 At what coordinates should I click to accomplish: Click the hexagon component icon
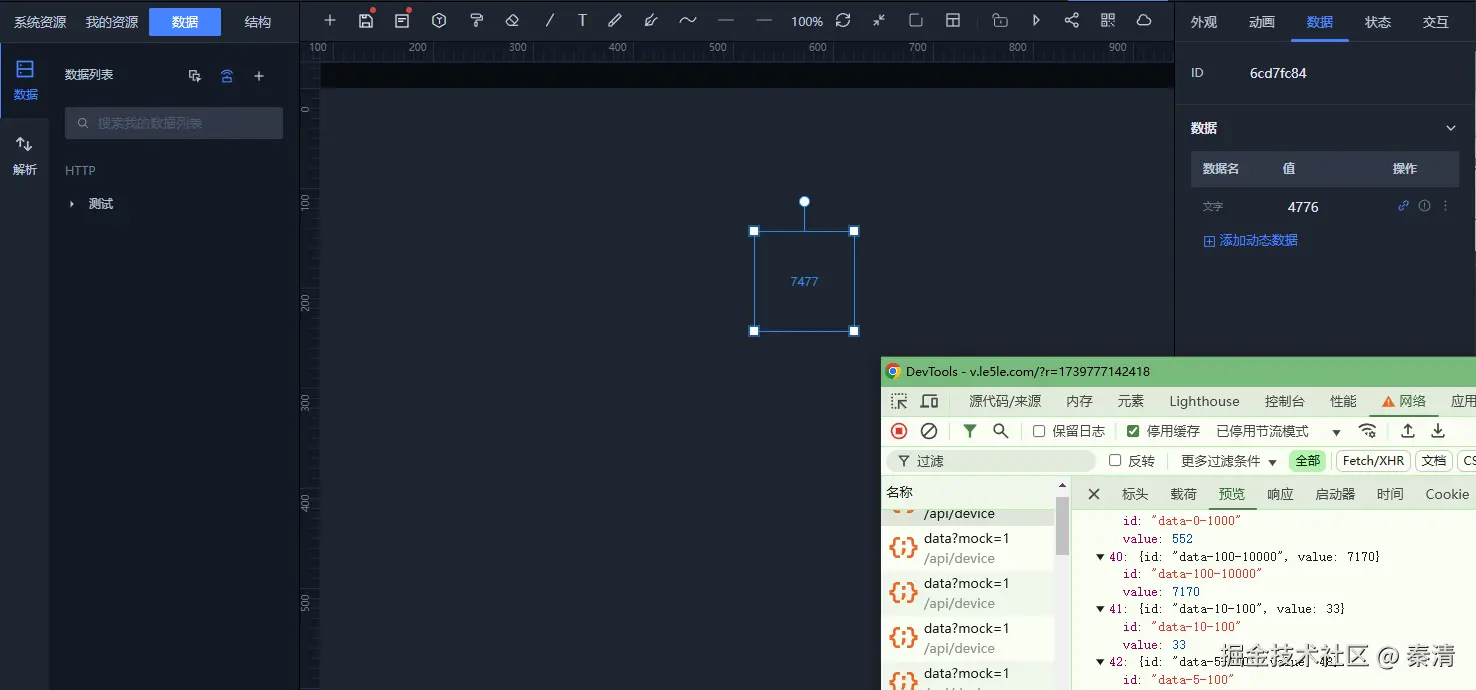click(439, 21)
